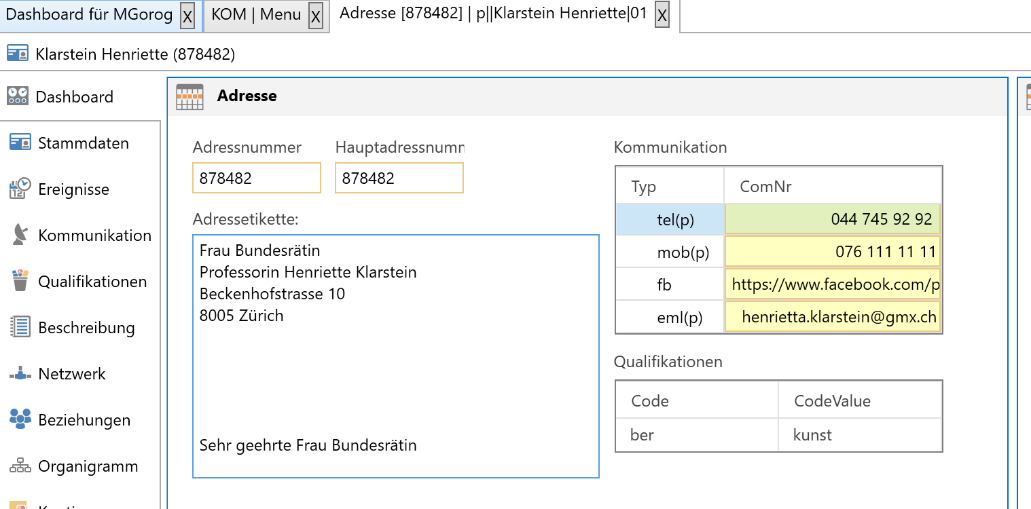Image resolution: width=1031 pixels, height=509 pixels.
Task: Select the Beziehungen people icon
Action: 20,420
